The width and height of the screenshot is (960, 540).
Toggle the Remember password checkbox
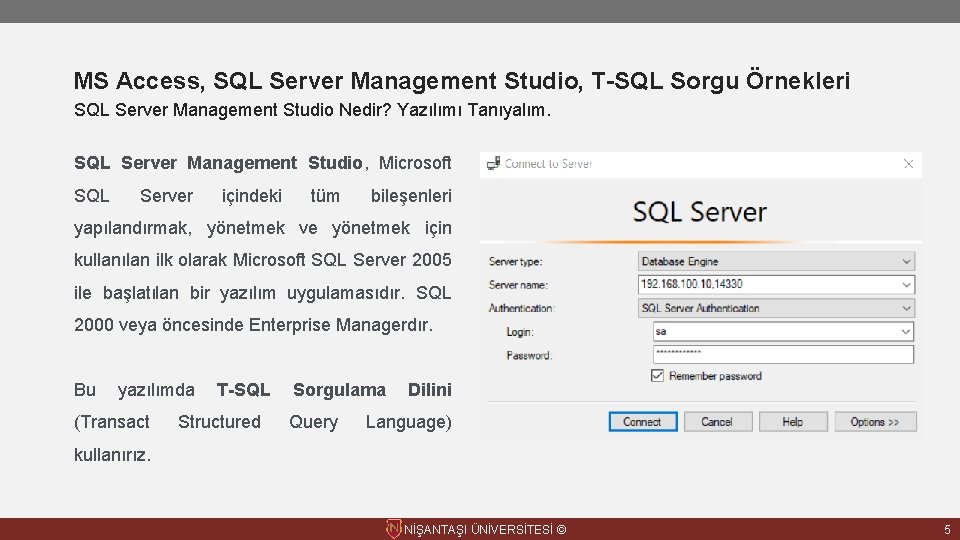coord(657,376)
